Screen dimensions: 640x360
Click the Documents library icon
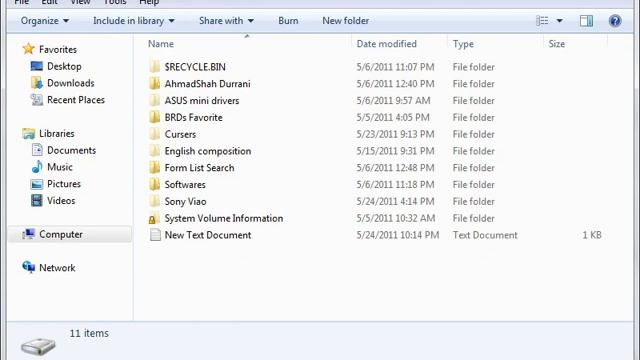(x=37, y=150)
